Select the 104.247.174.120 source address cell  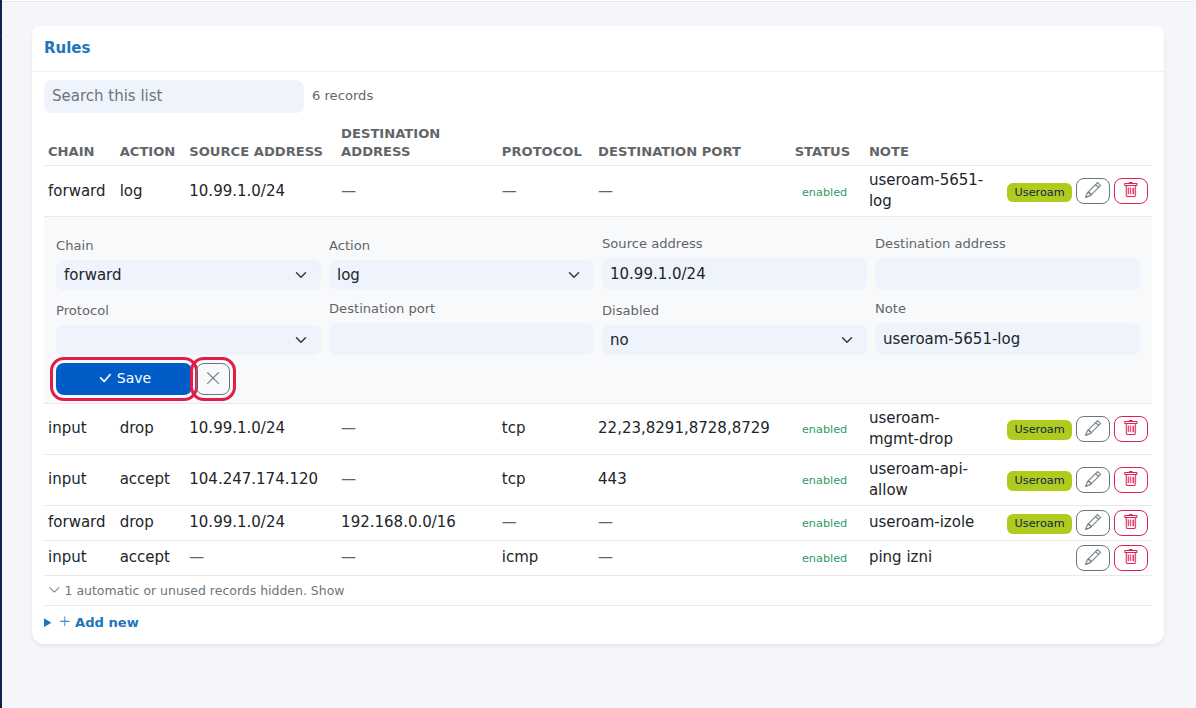click(253, 478)
